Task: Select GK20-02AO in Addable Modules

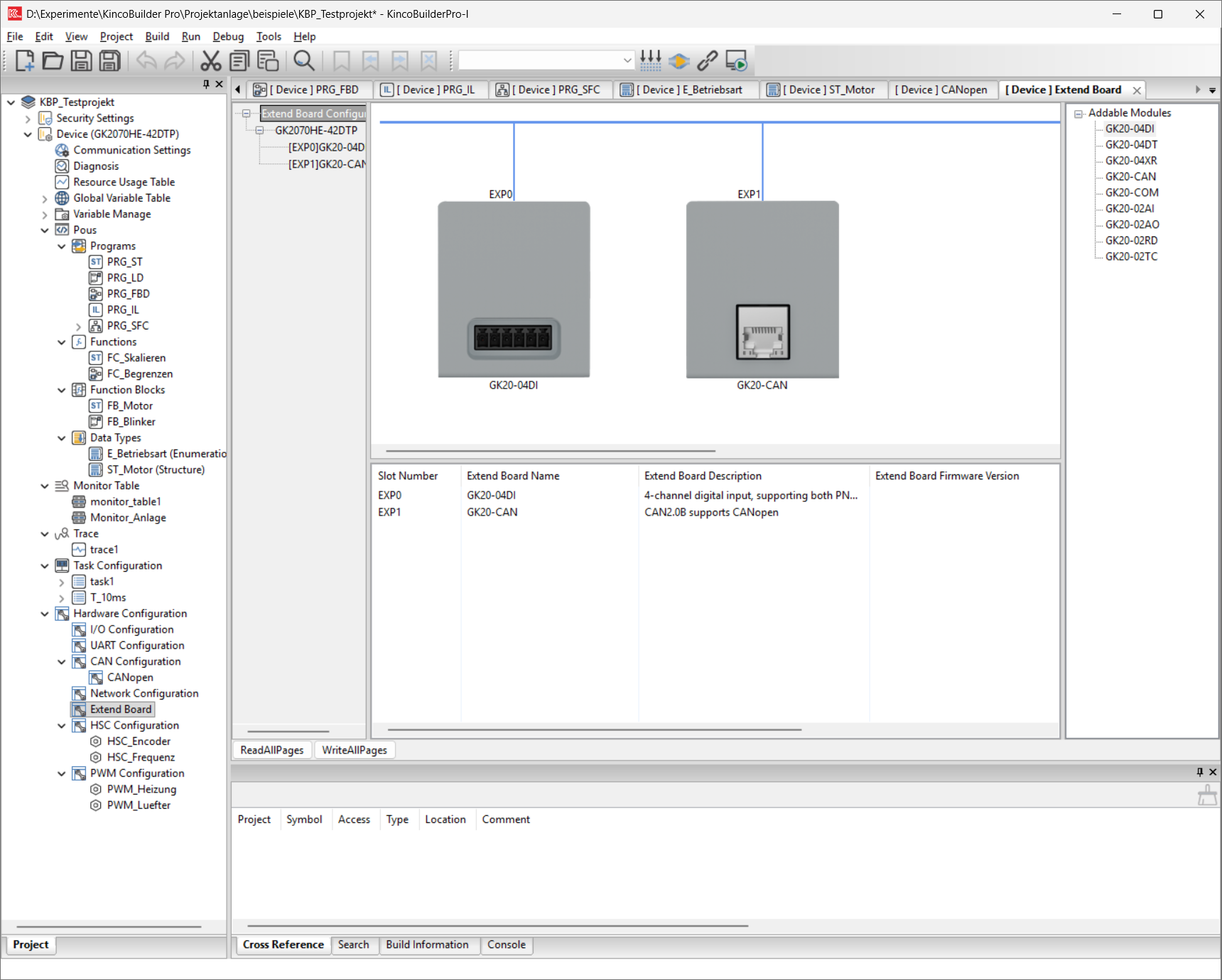Action: click(x=1132, y=224)
